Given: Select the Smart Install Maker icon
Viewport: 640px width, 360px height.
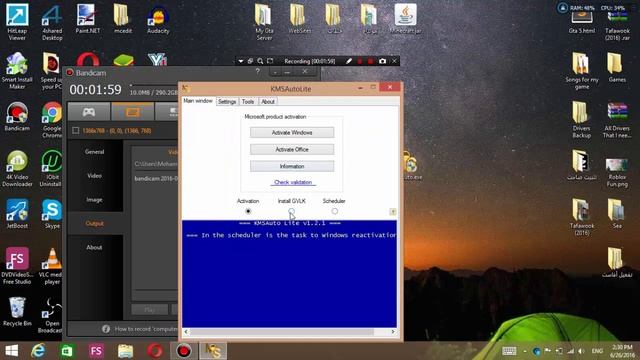Looking at the screenshot, I should (17, 70).
